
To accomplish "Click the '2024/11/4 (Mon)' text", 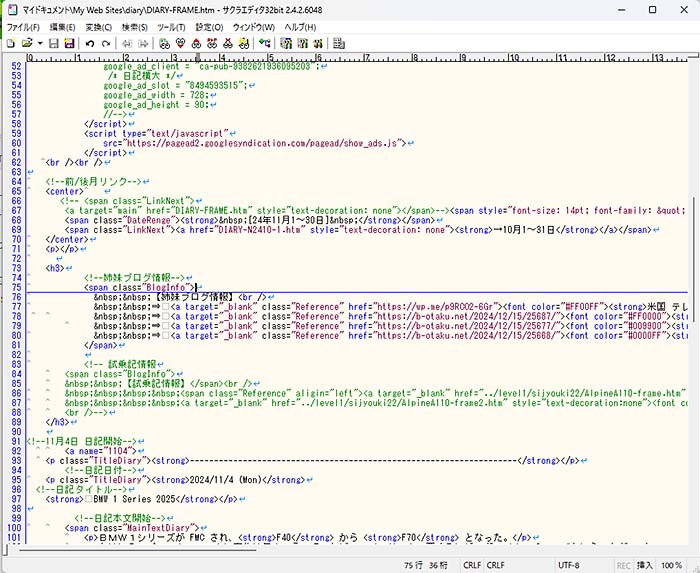I will (x=225, y=480).
